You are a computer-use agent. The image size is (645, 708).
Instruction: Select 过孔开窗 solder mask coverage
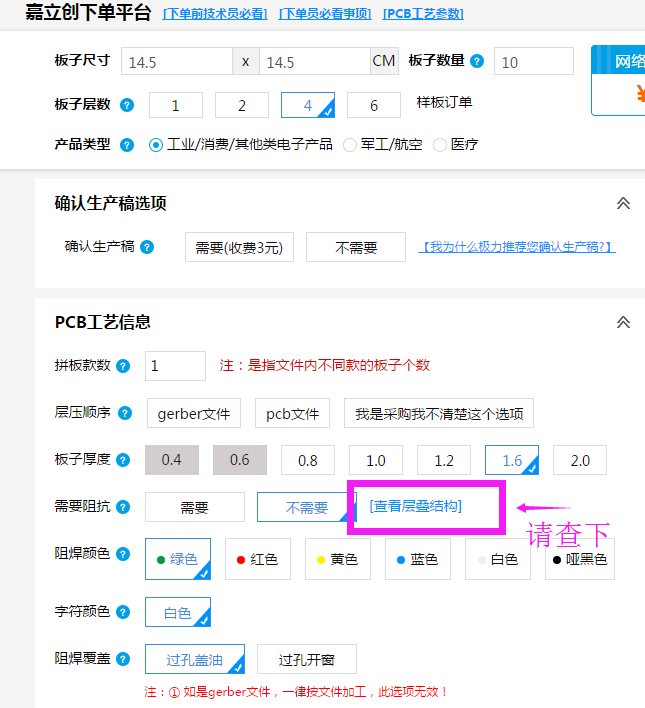pos(306,659)
